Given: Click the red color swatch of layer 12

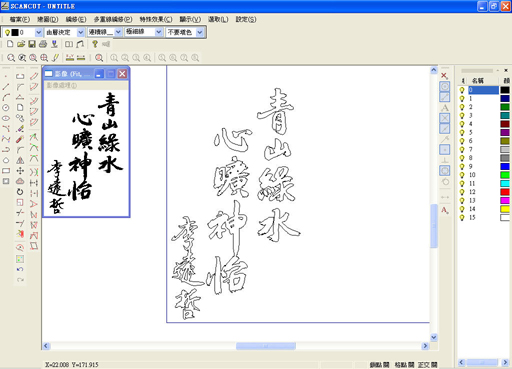Looking at the screenshot, I should tap(505, 192).
